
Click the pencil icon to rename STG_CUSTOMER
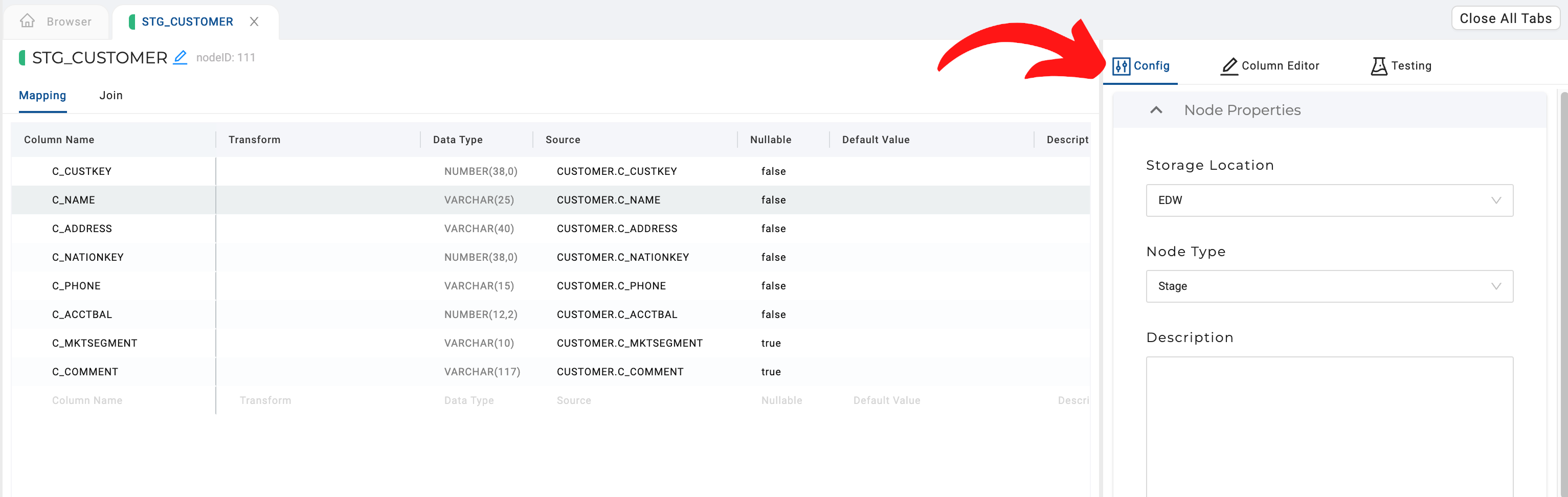[x=180, y=58]
